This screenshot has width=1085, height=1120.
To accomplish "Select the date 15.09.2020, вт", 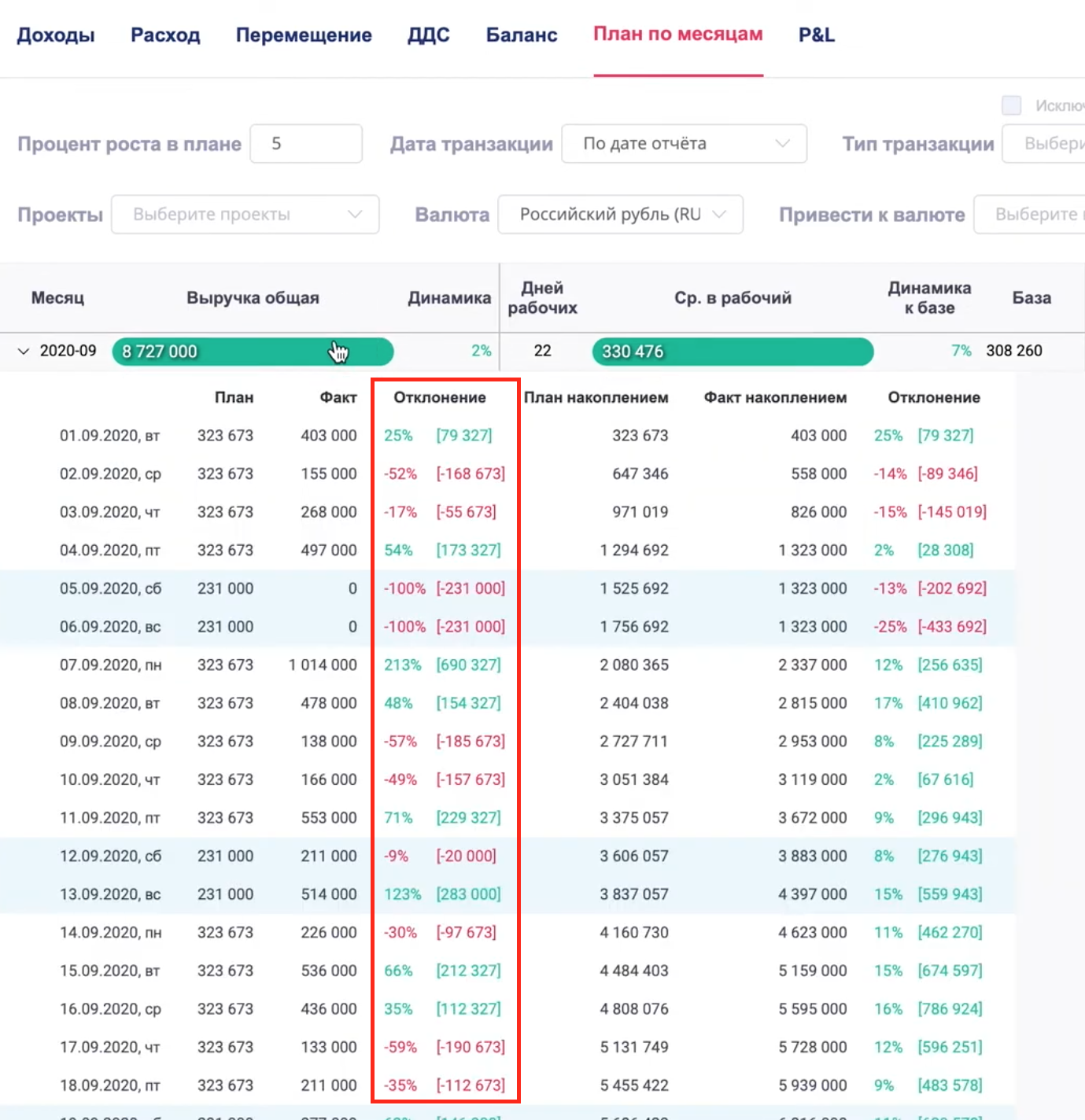I will [x=110, y=971].
